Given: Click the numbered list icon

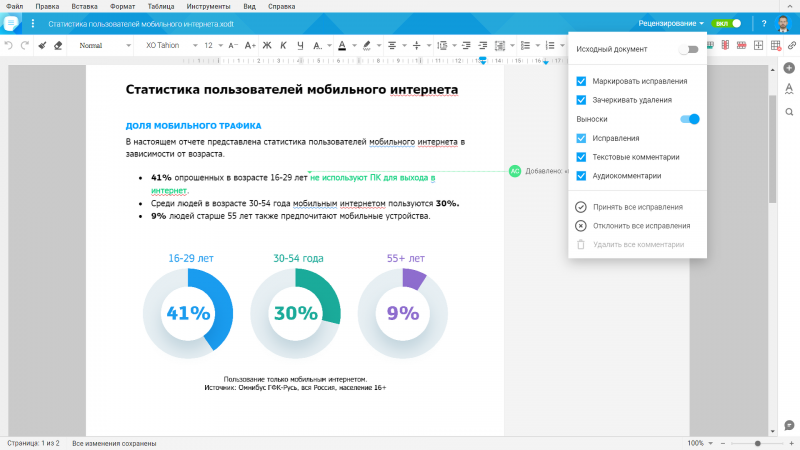Looking at the screenshot, I should 550,45.
